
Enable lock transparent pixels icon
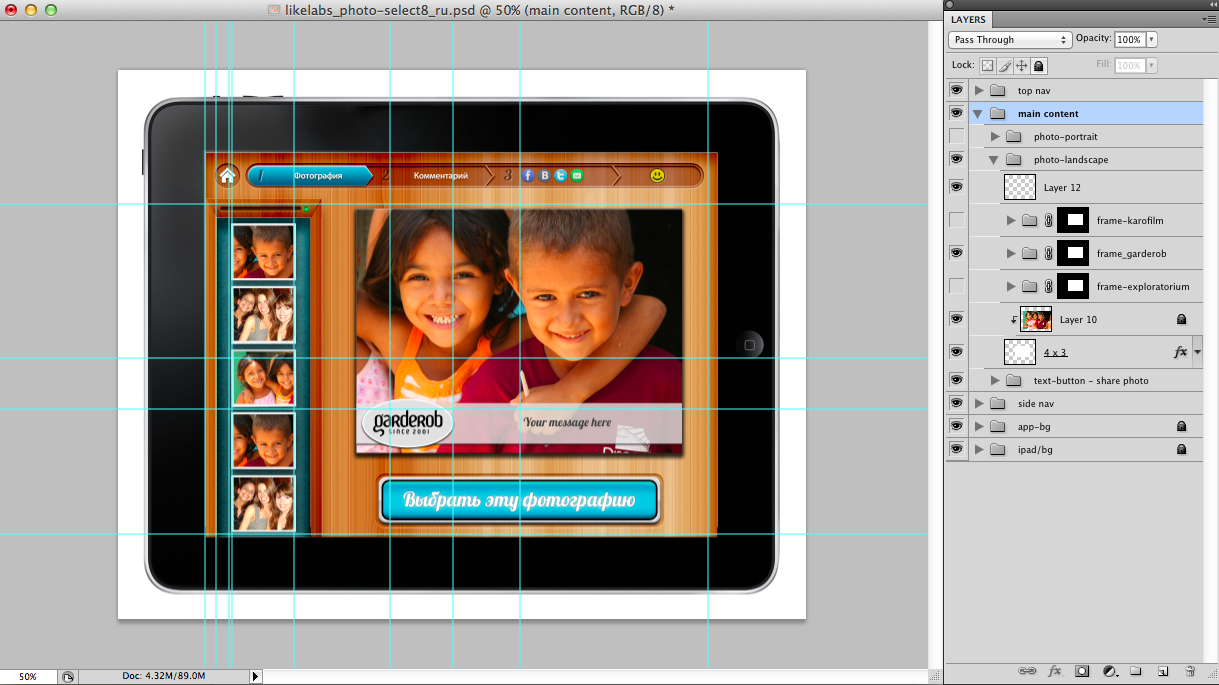point(987,65)
